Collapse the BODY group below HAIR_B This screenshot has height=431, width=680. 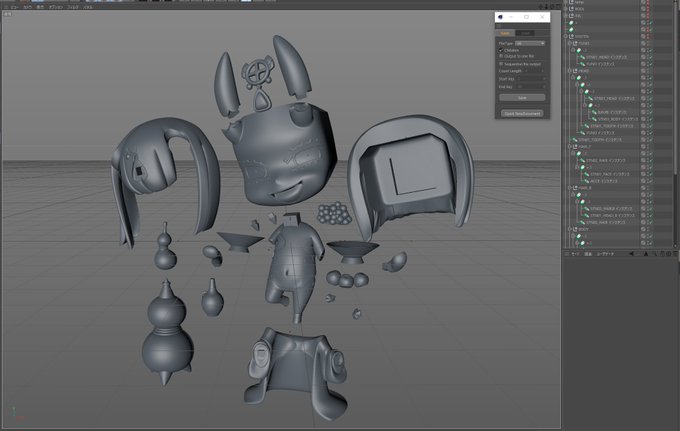tap(570, 229)
